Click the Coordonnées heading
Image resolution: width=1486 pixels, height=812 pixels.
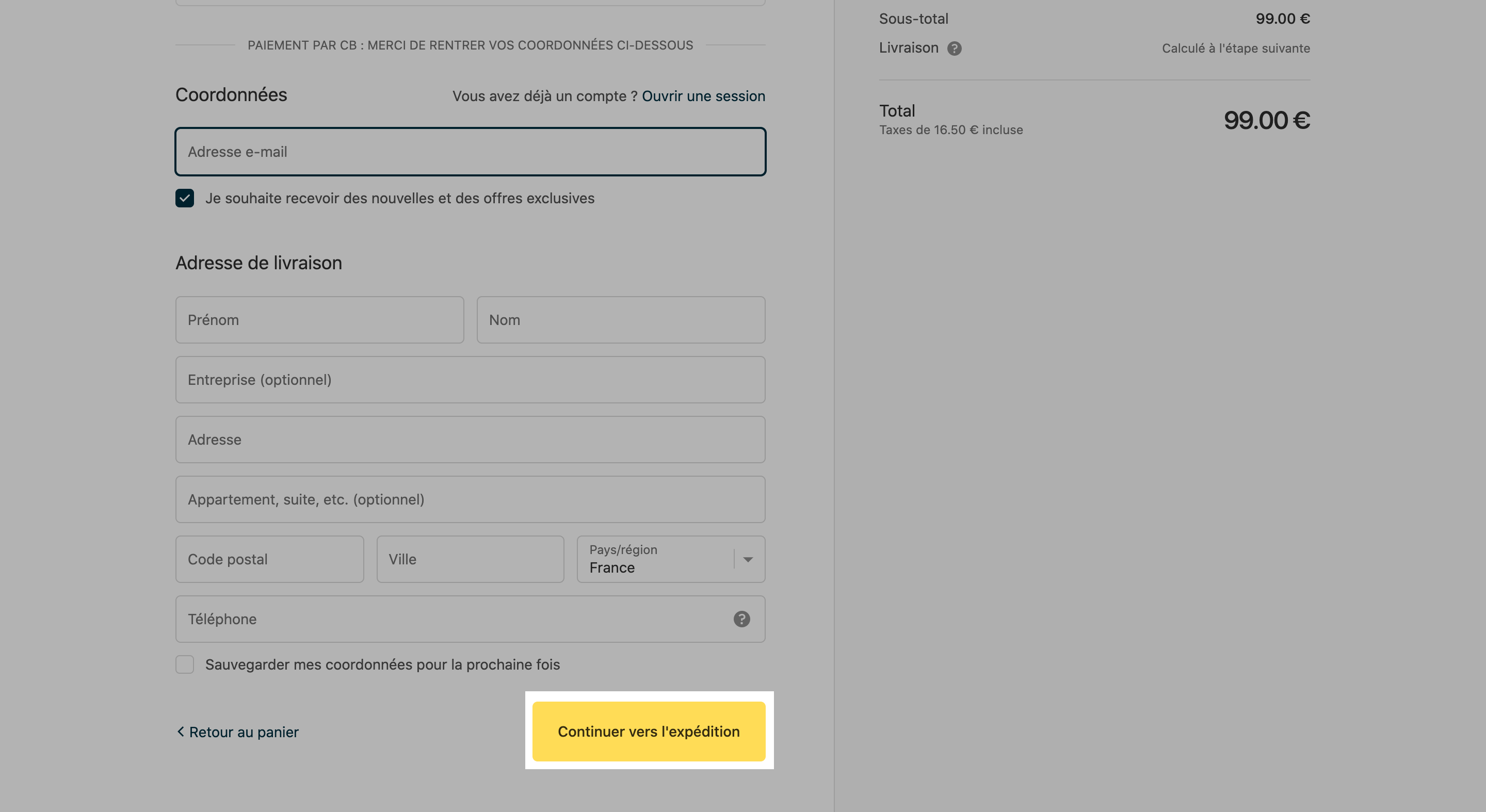pos(231,94)
